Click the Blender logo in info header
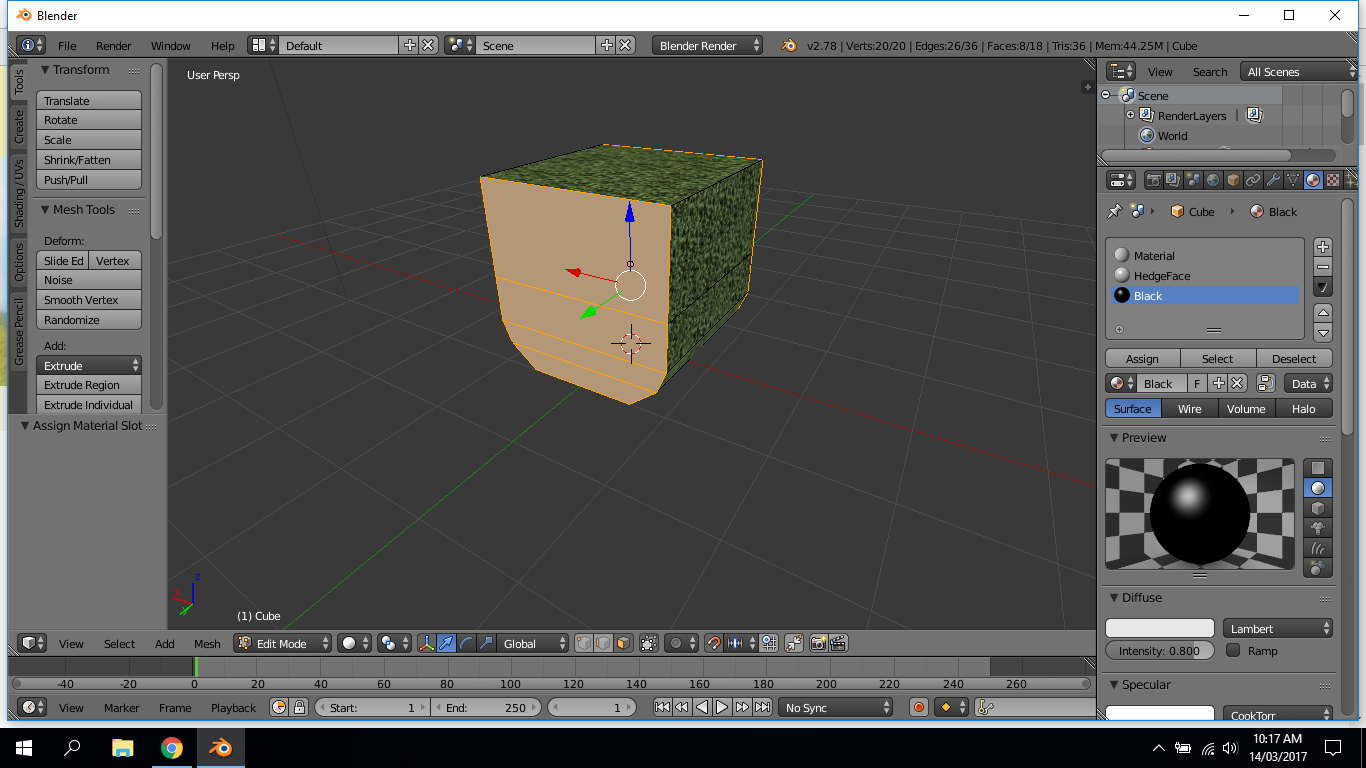This screenshot has width=1366, height=768. click(x=788, y=45)
